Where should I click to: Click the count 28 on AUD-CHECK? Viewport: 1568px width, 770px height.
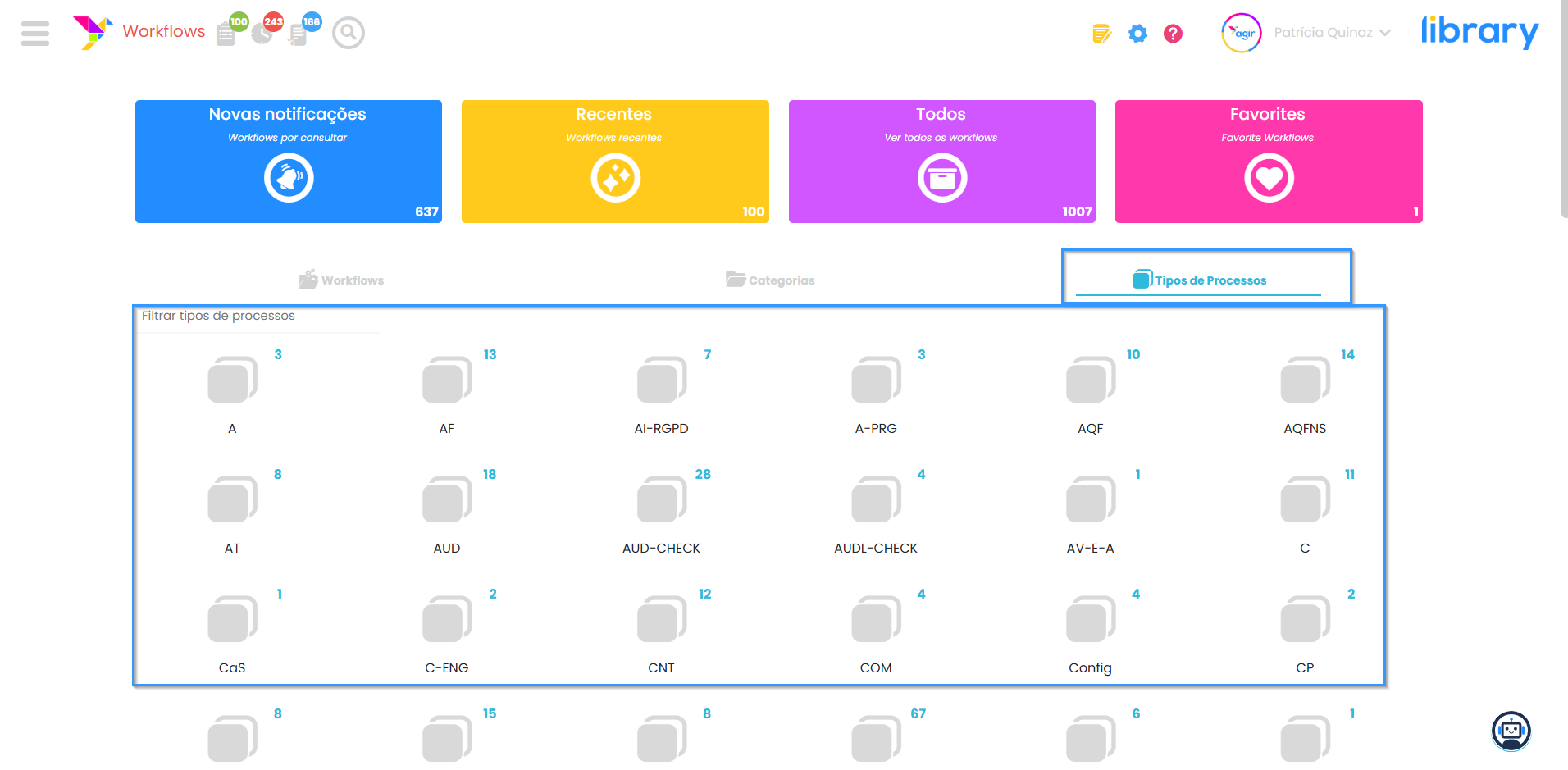pos(703,474)
